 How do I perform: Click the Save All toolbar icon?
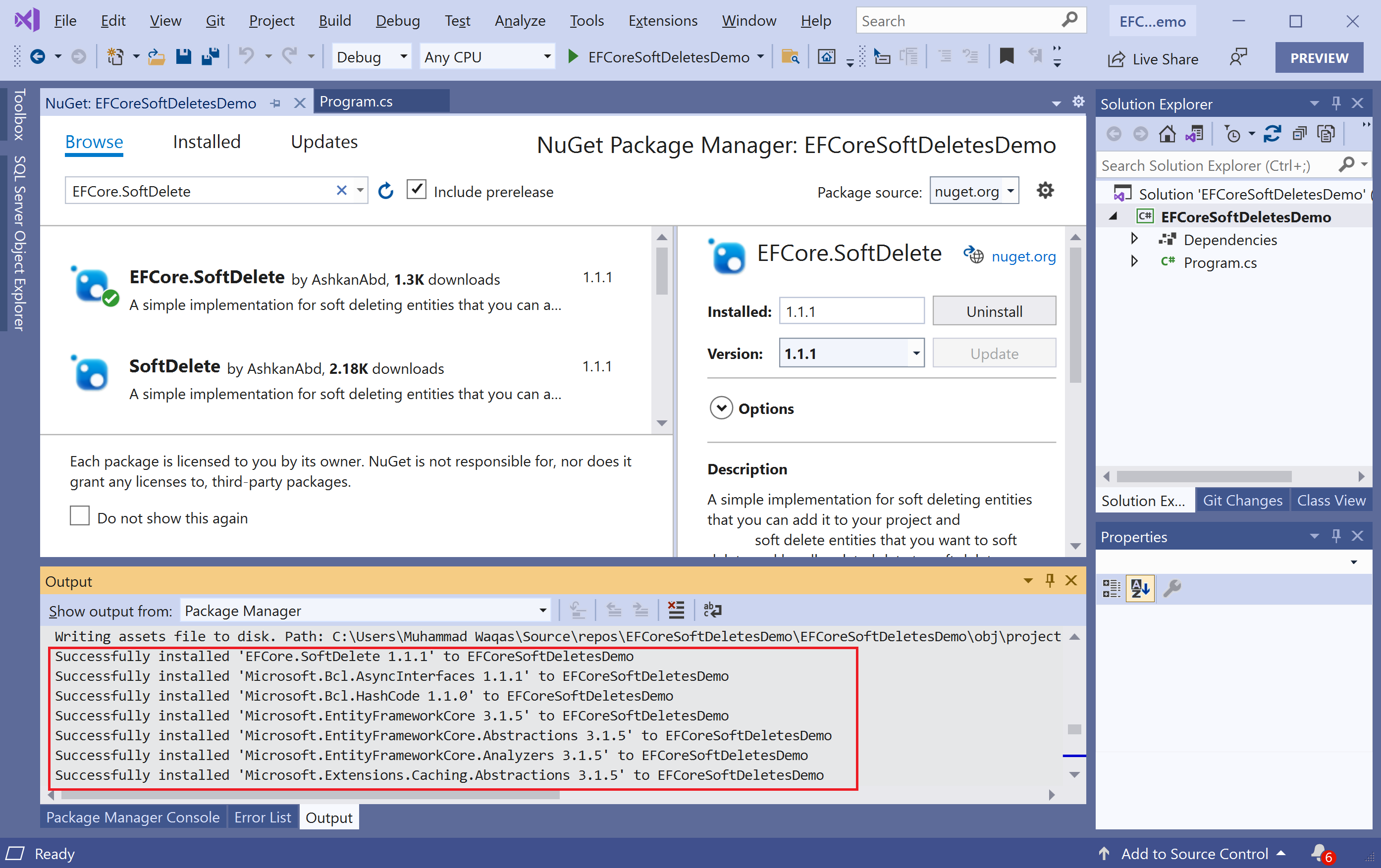pos(211,57)
